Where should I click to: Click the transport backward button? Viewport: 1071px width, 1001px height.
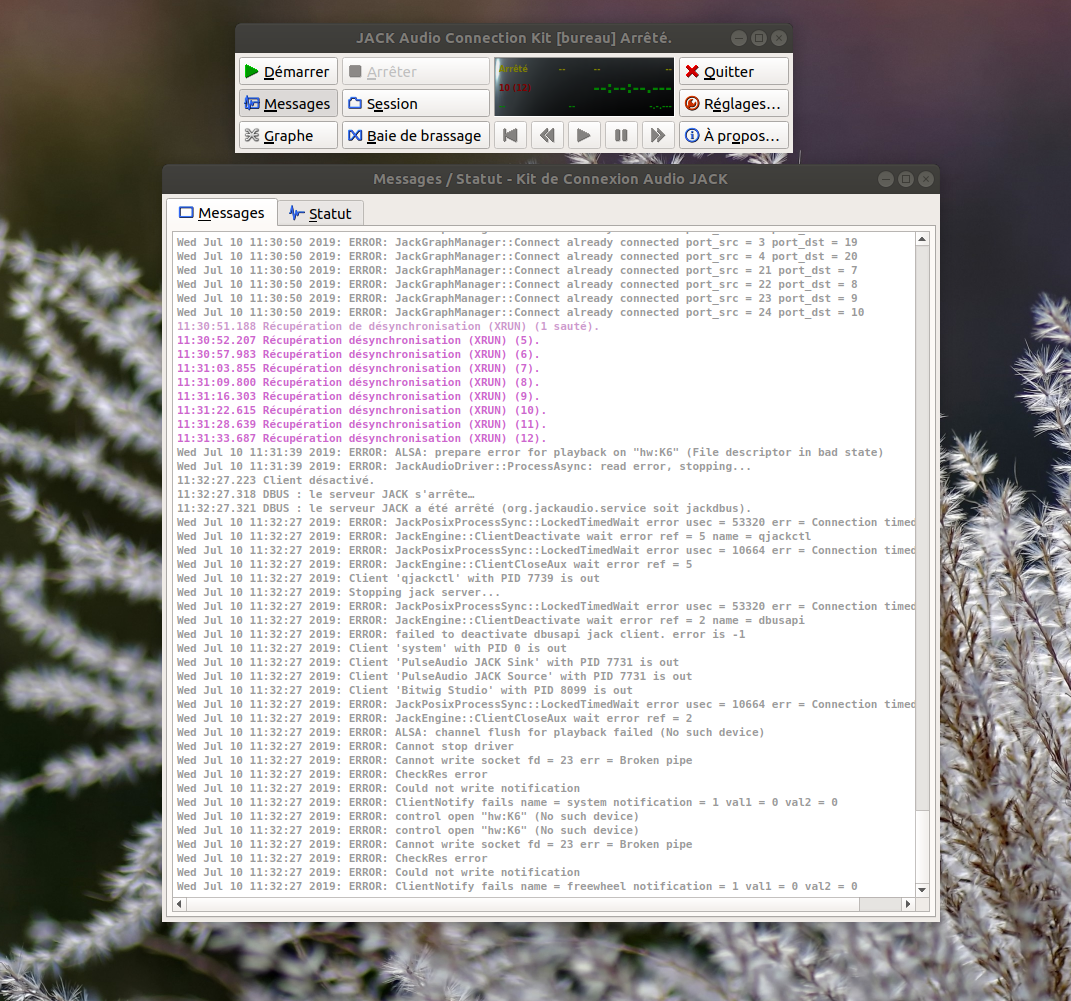coord(547,136)
